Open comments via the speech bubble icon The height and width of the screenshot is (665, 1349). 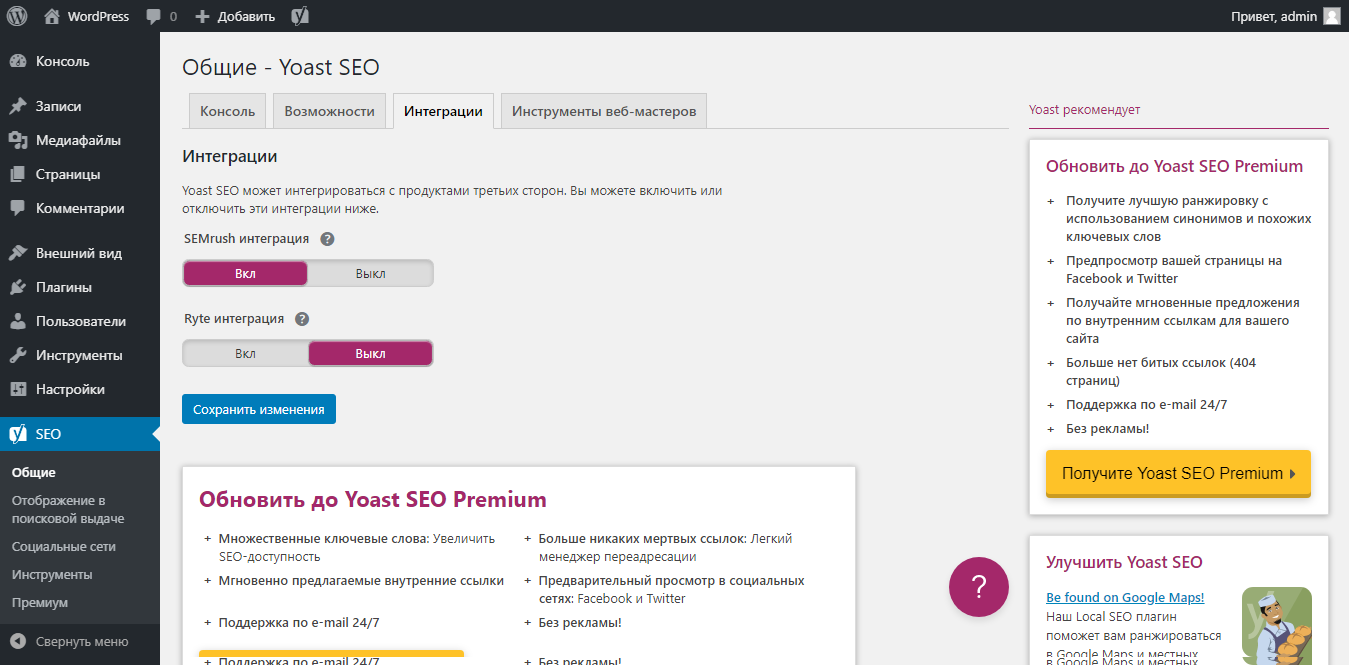(155, 15)
